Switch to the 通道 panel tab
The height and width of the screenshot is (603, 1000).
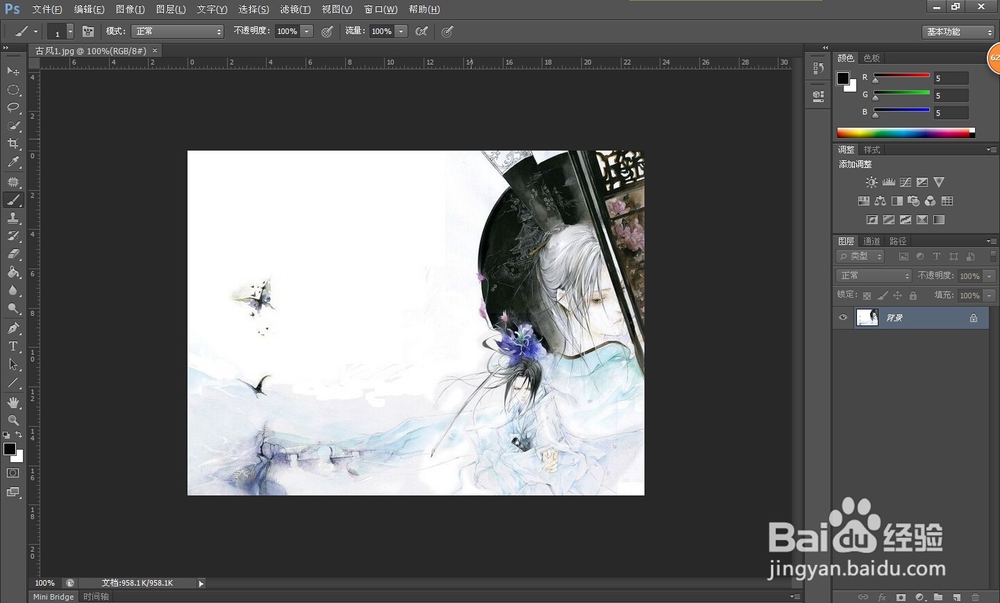pos(870,240)
